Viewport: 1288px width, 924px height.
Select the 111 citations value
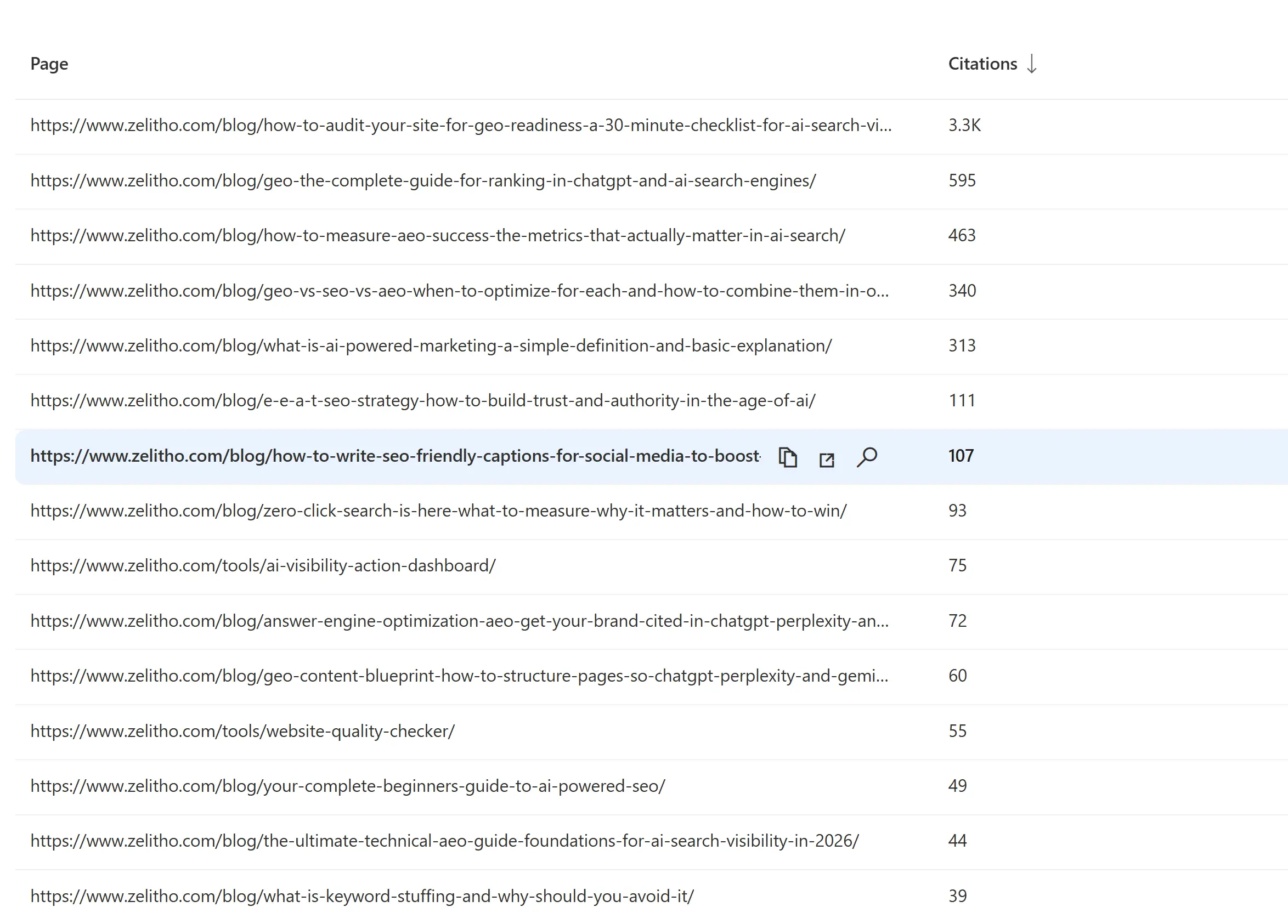point(962,401)
